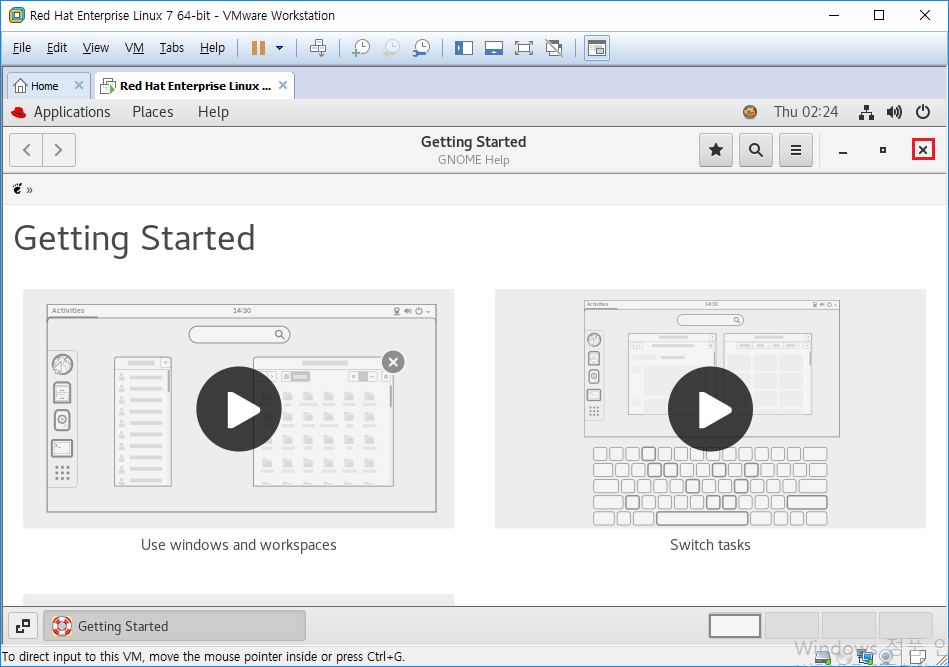Close the Red Hat Enterprise Linux tab

tap(283, 85)
